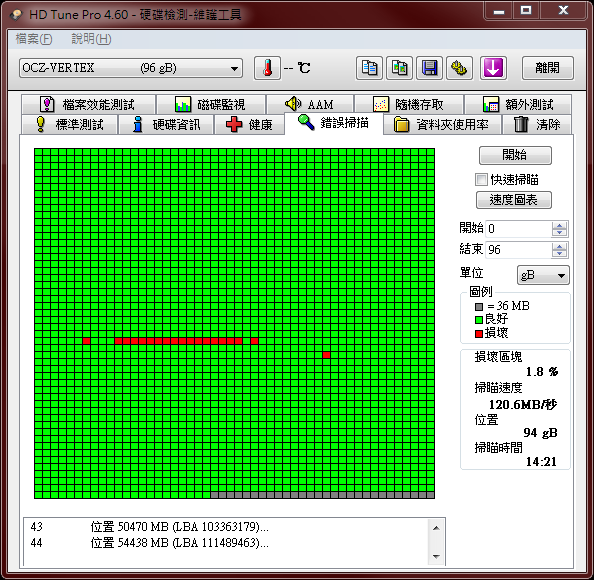Image resolution: width=594 pixels, height=580 pixels.
Task: Close the HD Tune Pro window
Action: (x=563, y=11)
